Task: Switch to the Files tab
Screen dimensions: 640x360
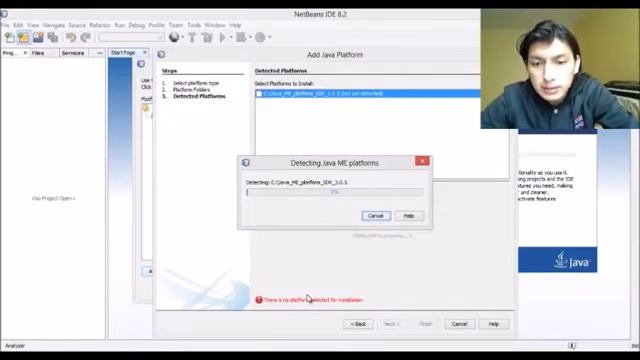Action: (38, 53)
